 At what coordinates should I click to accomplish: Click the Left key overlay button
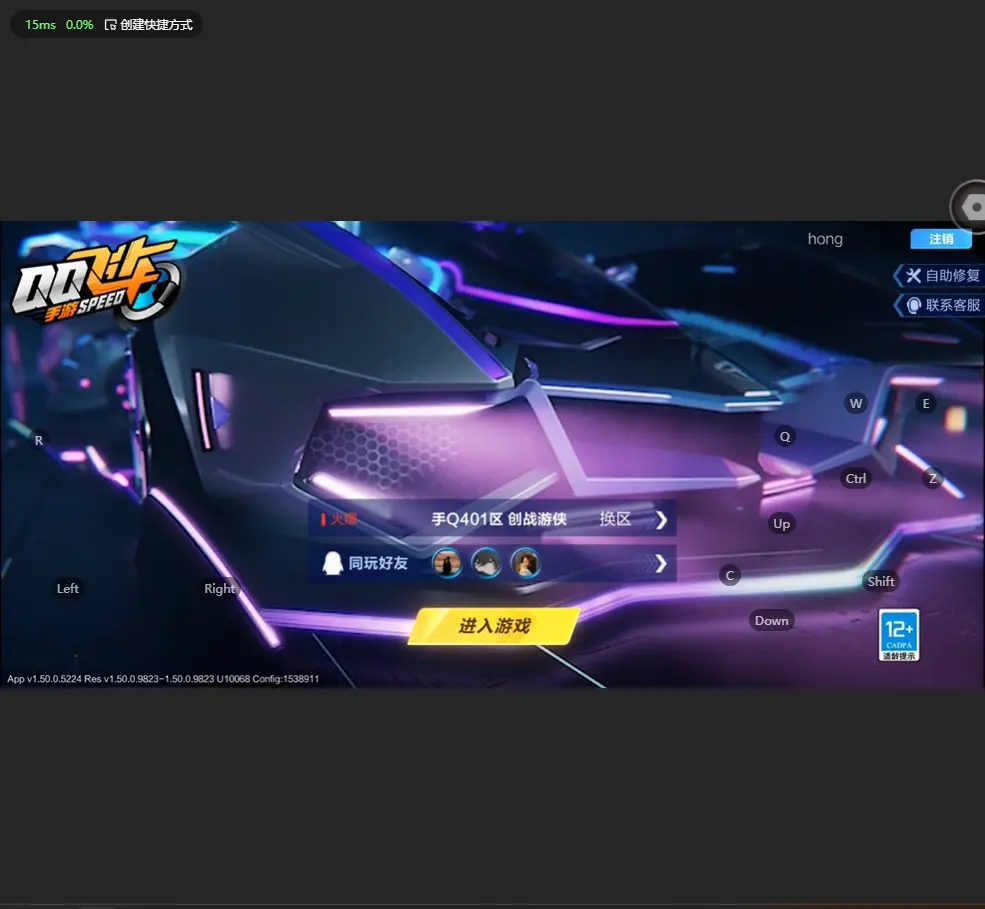coord(68,589)
